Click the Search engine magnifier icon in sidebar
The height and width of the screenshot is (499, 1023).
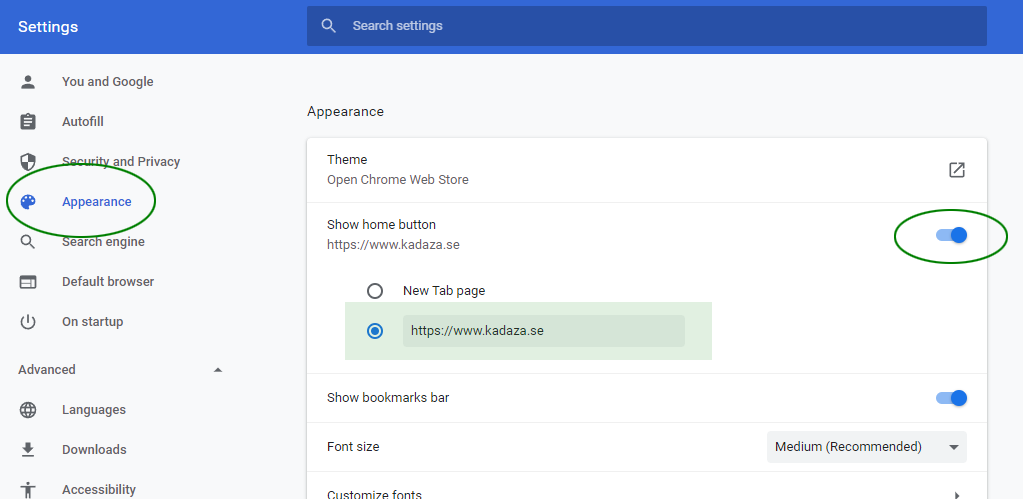tap(28, 242)
